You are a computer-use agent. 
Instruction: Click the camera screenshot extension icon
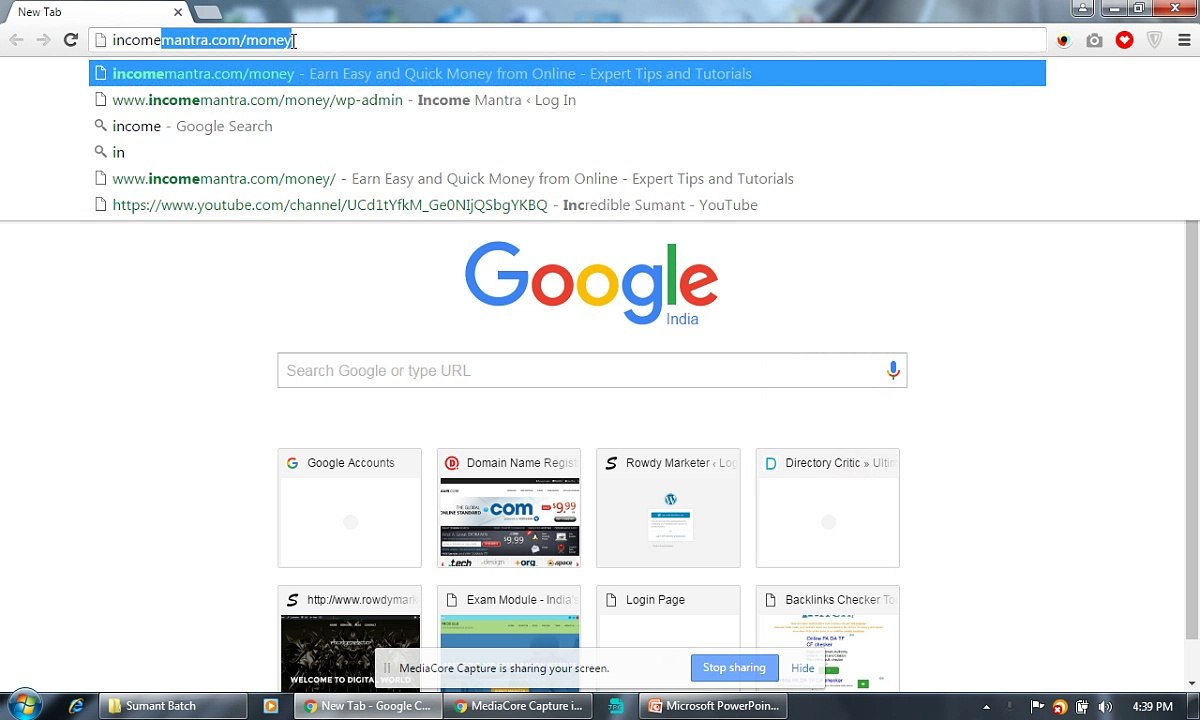(x=1094, y=40)
